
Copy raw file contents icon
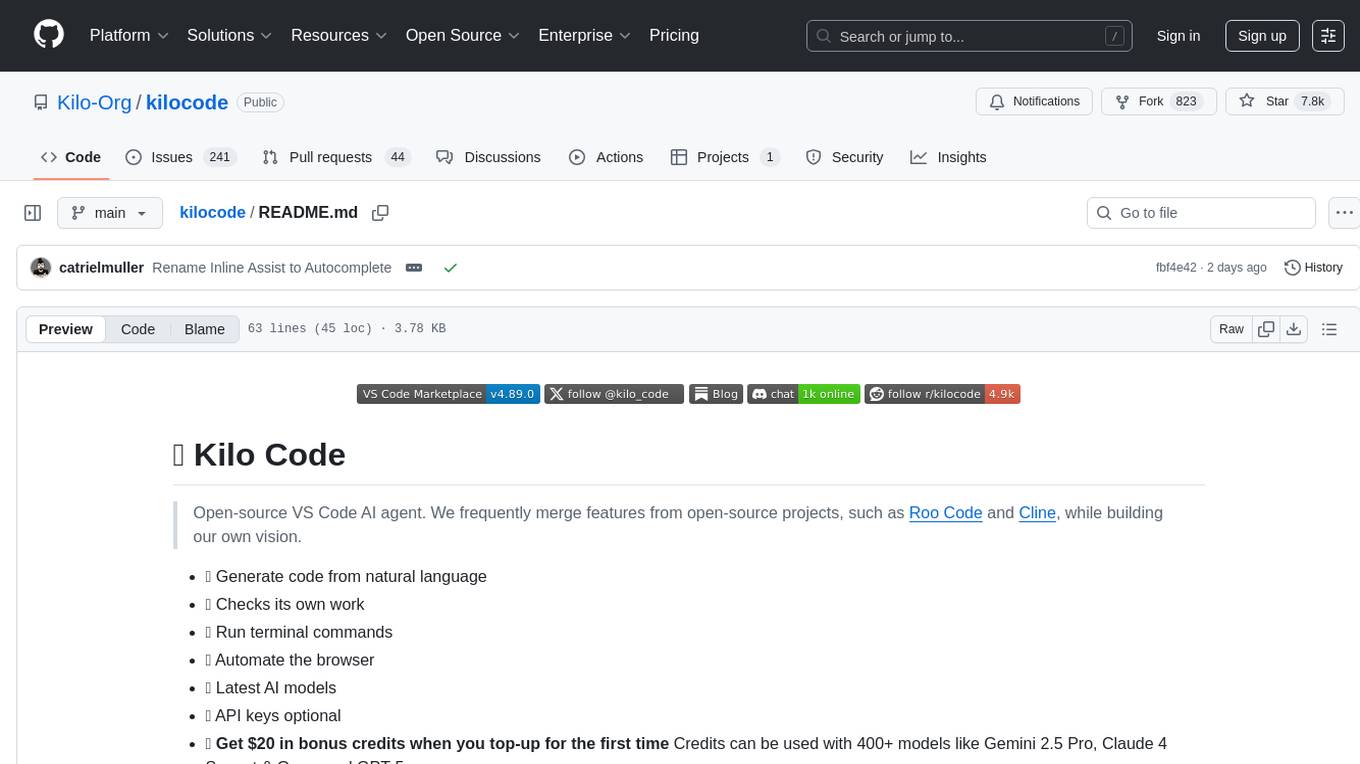tap(1267, 329)
